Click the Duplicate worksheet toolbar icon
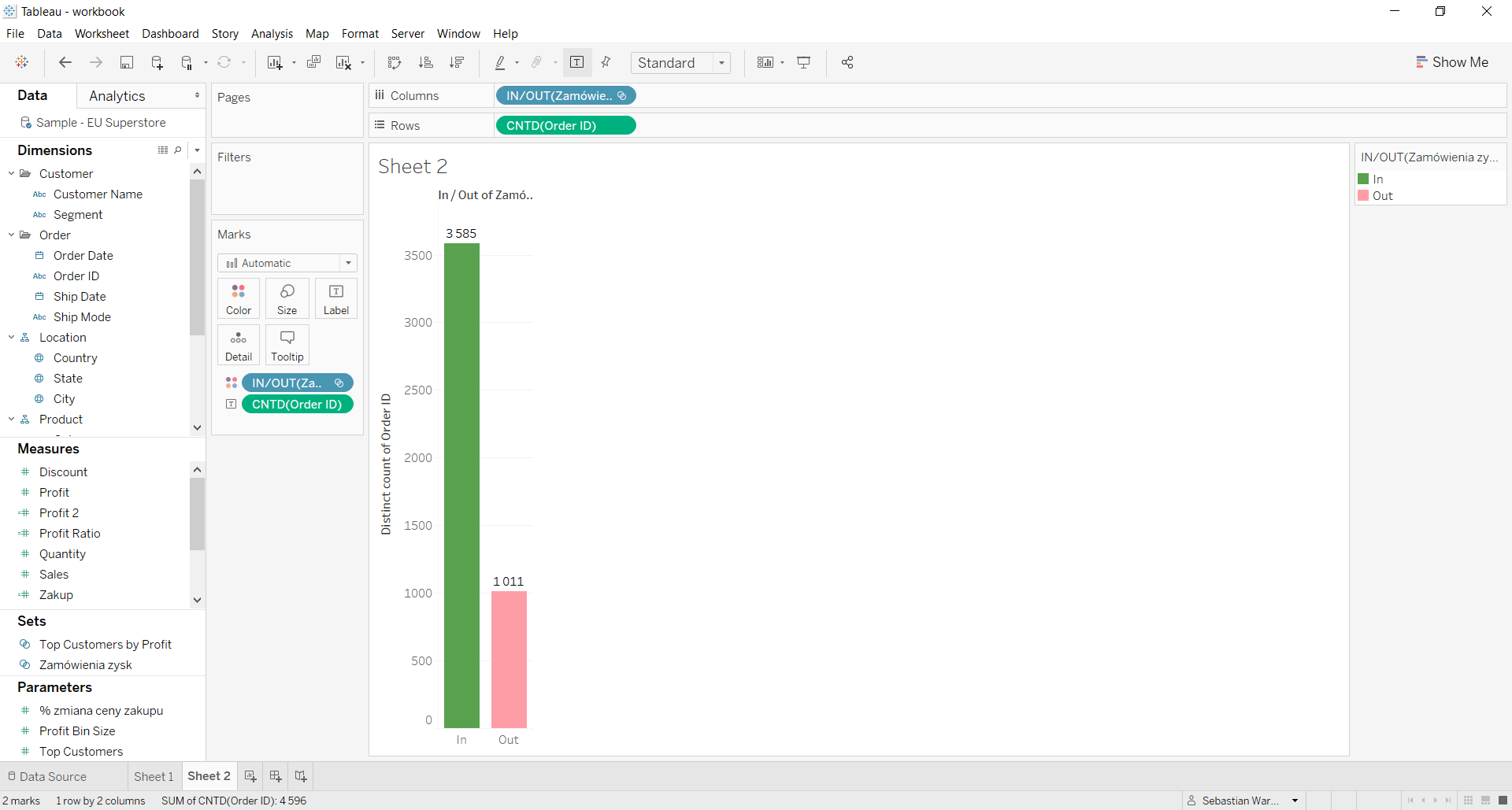Image resolution: width=1512 pixels, height=810 pixels. (x=313, y=63)
